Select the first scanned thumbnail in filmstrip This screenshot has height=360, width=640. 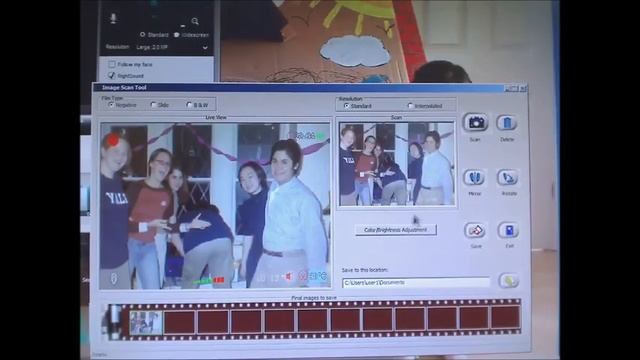[146, 322]
